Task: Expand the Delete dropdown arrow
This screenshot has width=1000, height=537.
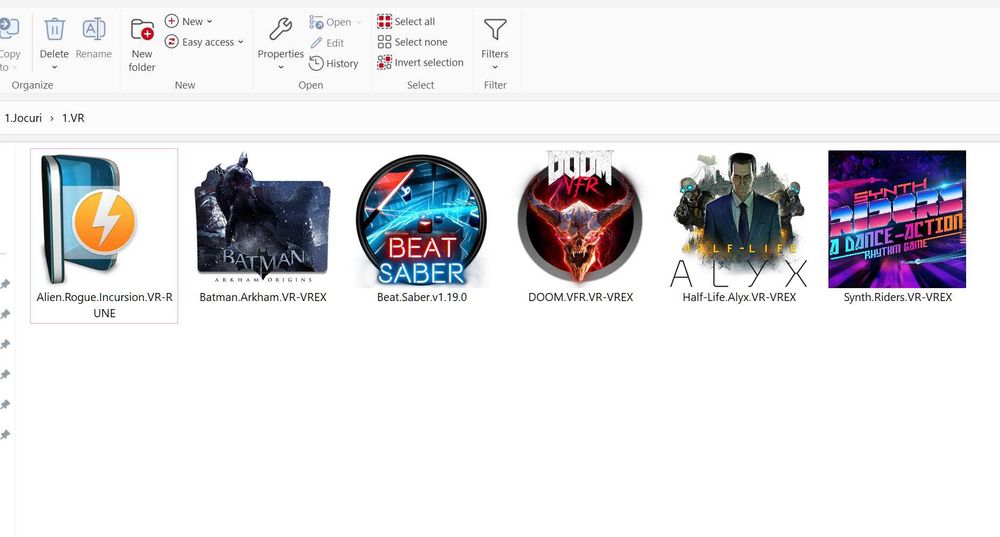Action: [54, 68]
